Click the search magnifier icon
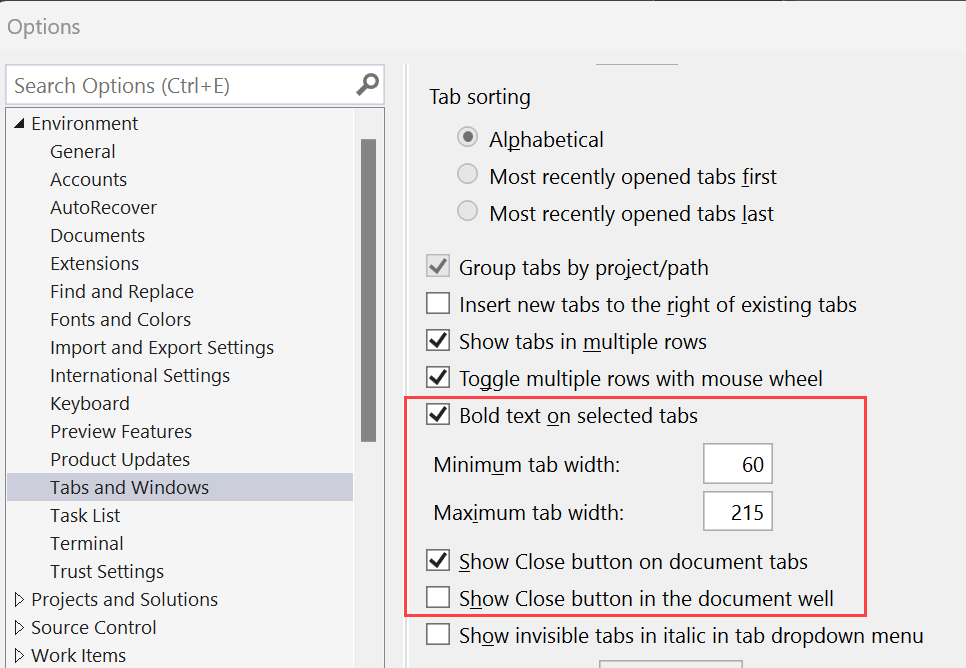Screen dimensions: 966x668 coord(367,85)
